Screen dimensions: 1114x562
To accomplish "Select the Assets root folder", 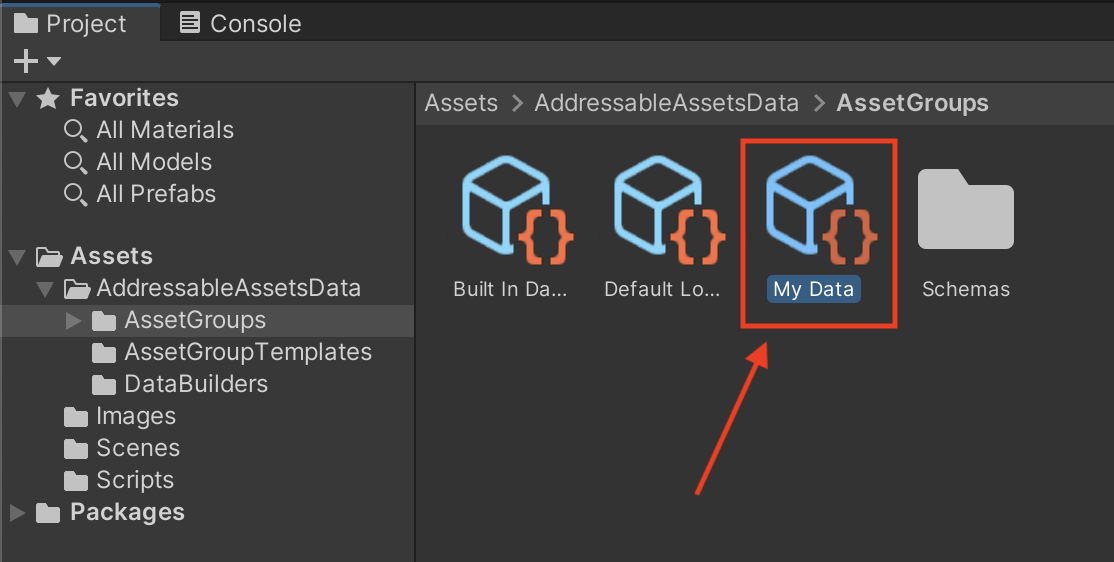I will 112,256.
